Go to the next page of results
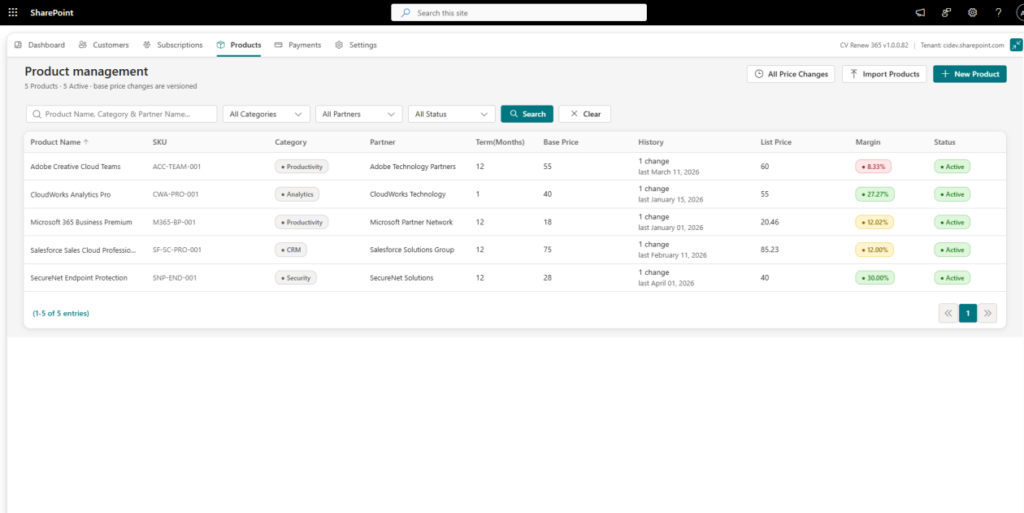The height and width of the screenshot is (513, 1024). point(987,313)
